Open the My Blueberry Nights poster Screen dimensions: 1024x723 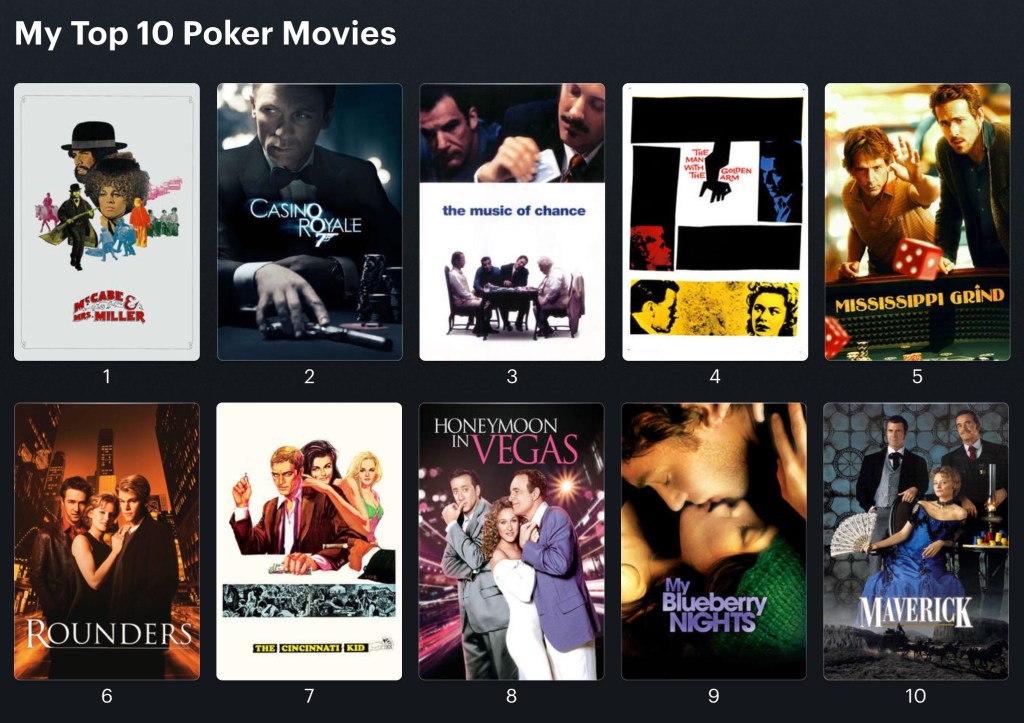pos(714,541)
